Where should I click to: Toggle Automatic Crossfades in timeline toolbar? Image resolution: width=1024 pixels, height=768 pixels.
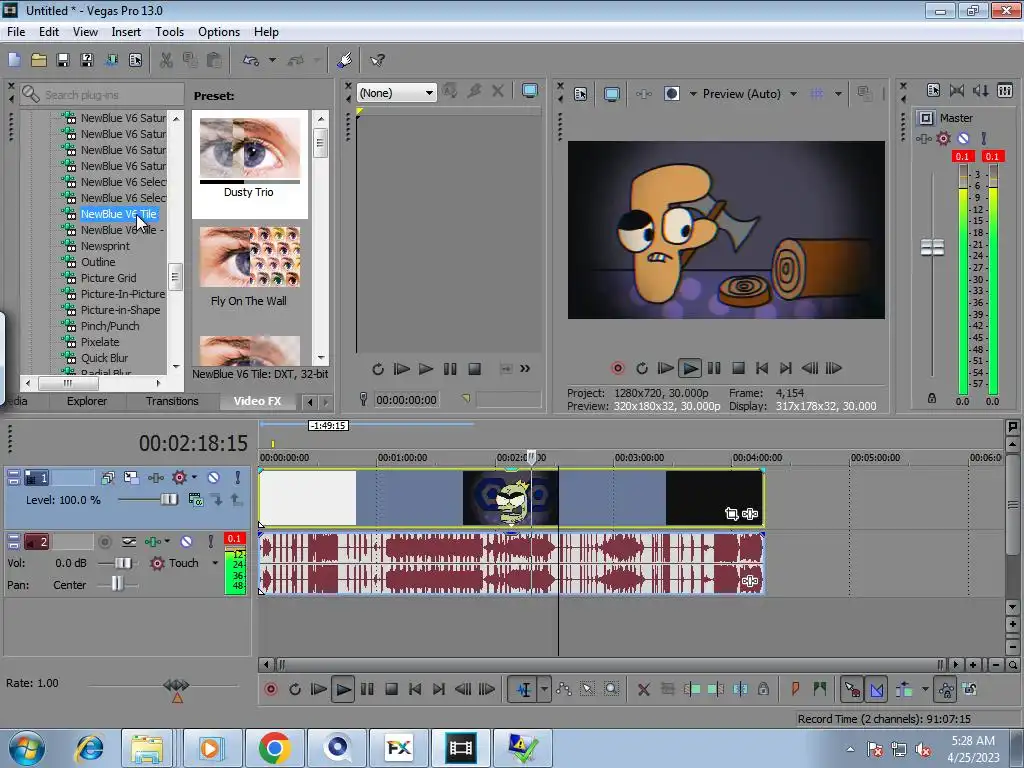pyautogui.click(x=876, y=689)
